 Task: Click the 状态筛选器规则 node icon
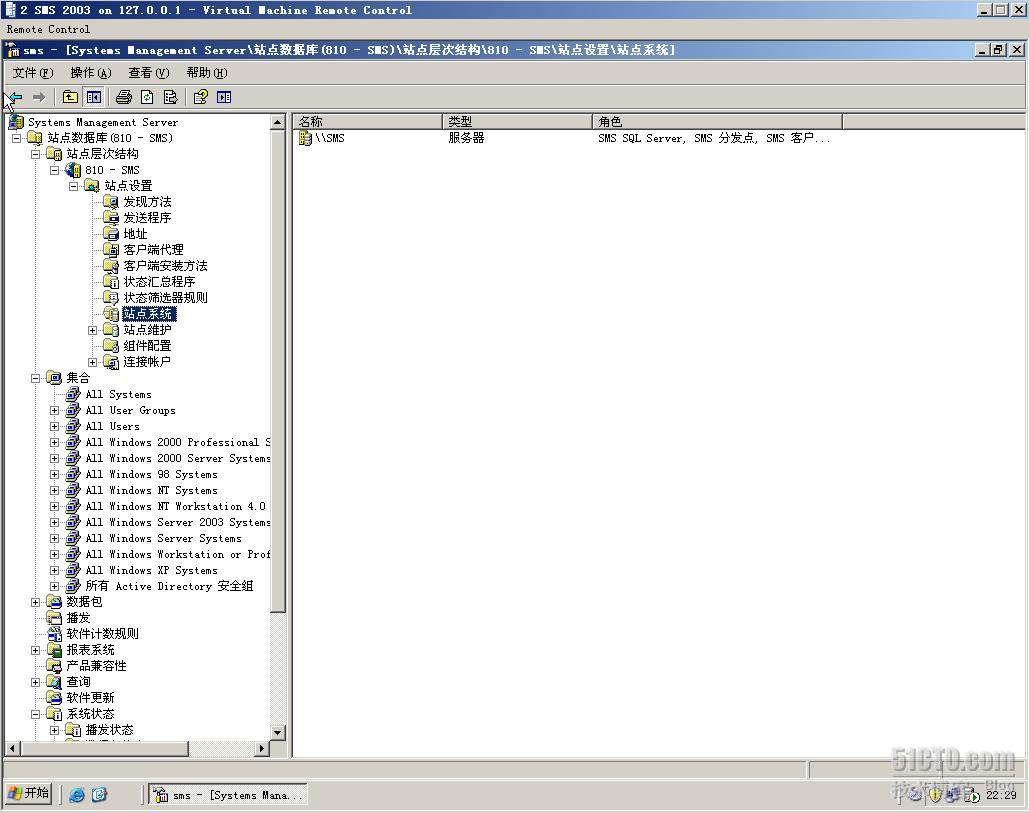coord(111,297)
